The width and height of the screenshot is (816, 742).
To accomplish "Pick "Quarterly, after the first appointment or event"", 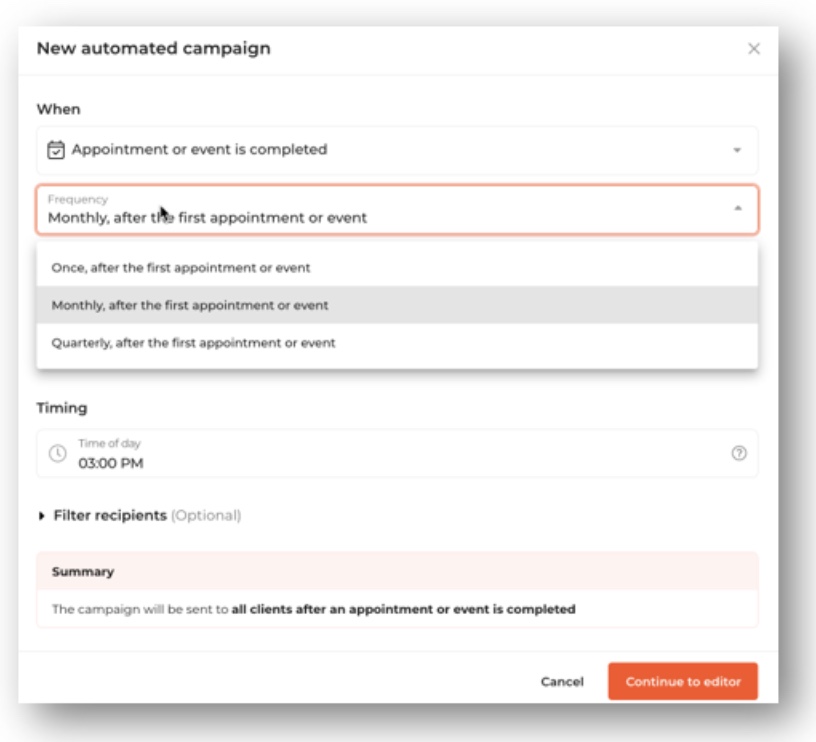I will tap(193, 343).
